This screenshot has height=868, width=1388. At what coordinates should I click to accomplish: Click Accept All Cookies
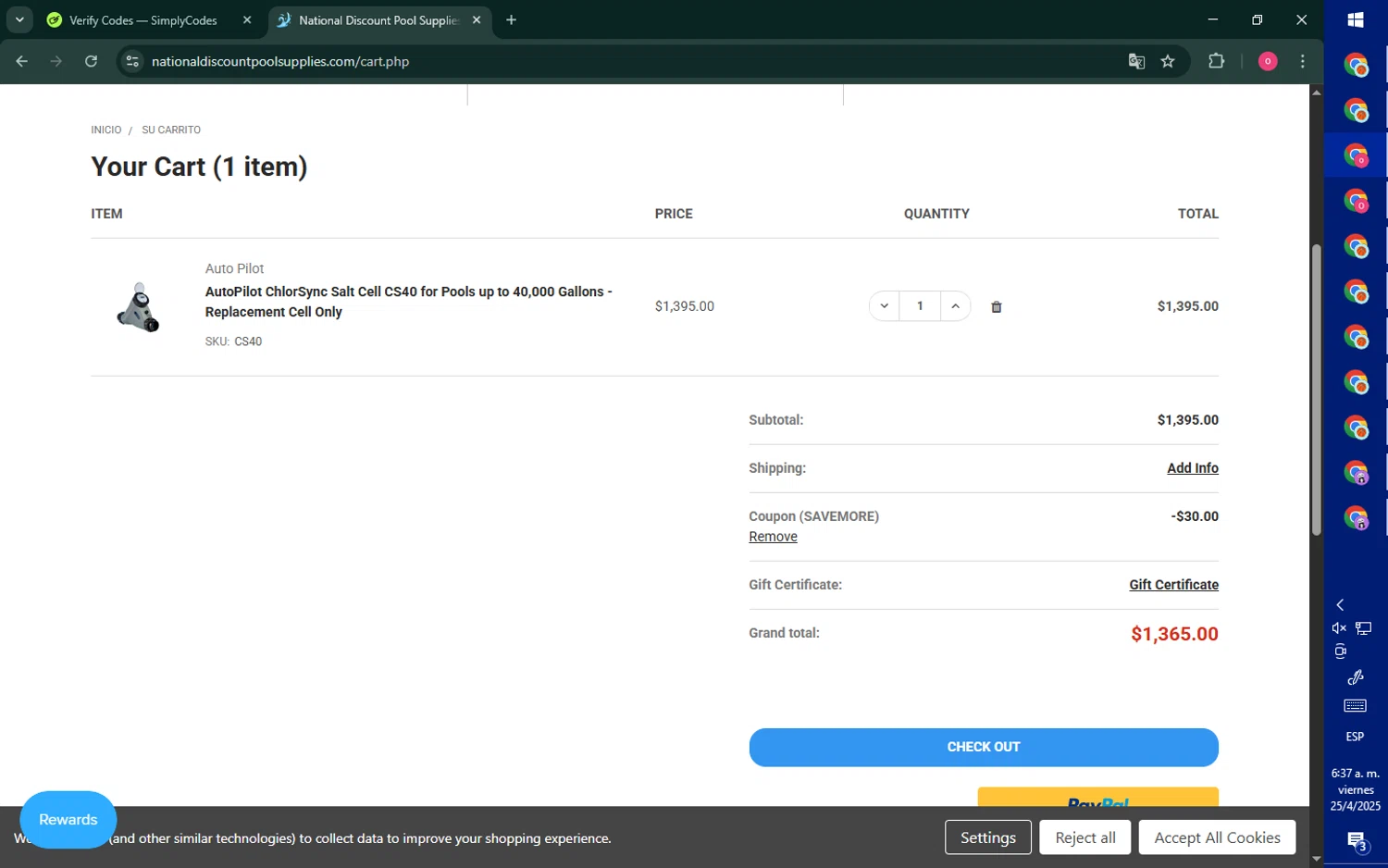click(1218, 837)
